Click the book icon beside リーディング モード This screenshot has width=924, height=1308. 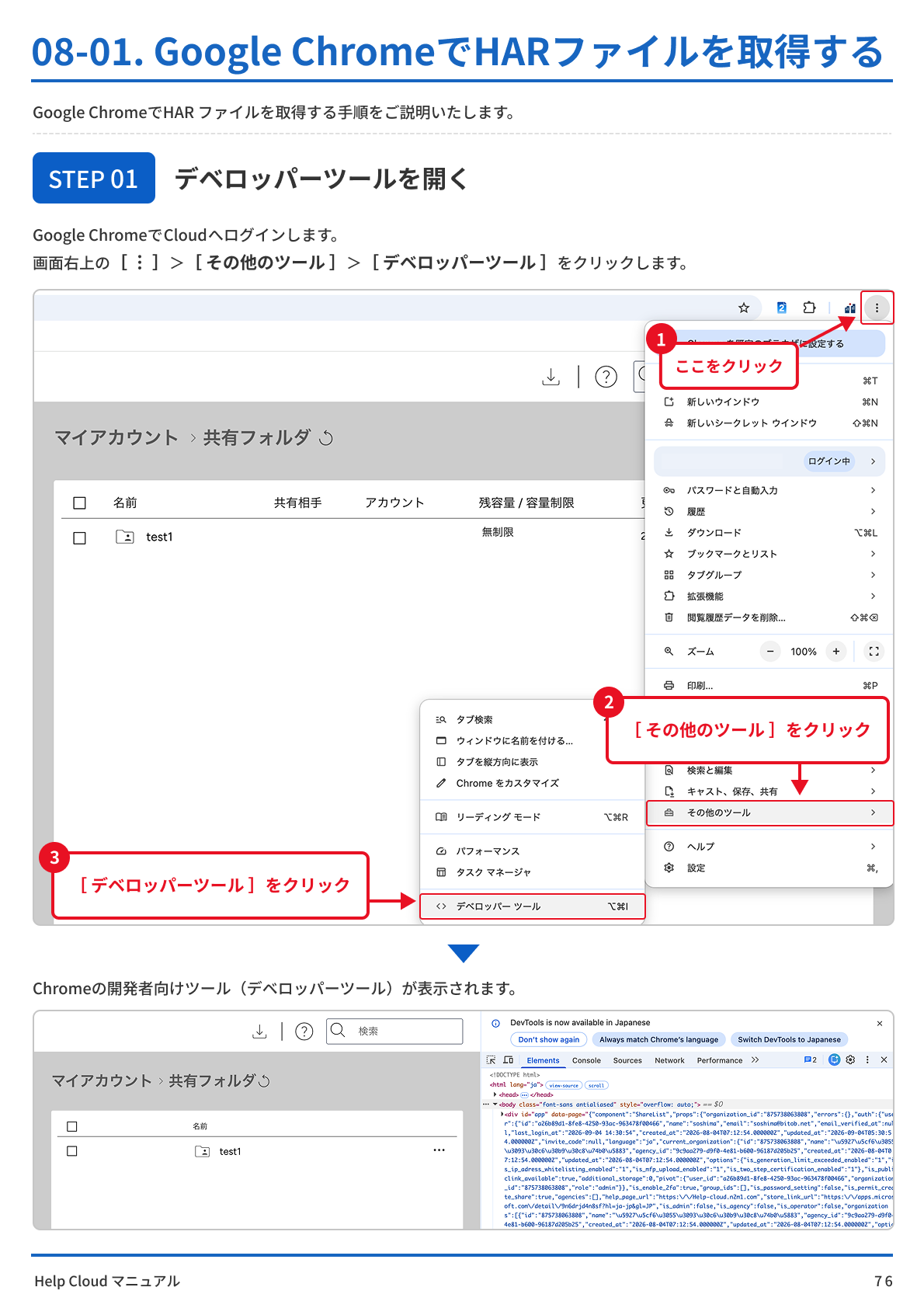click(x=441, y=817)
